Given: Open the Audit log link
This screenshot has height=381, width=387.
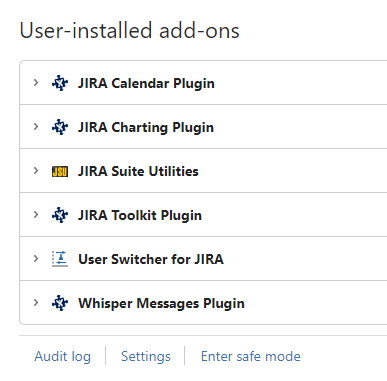Looking at the screenshot, I should (x=62, y=356).
